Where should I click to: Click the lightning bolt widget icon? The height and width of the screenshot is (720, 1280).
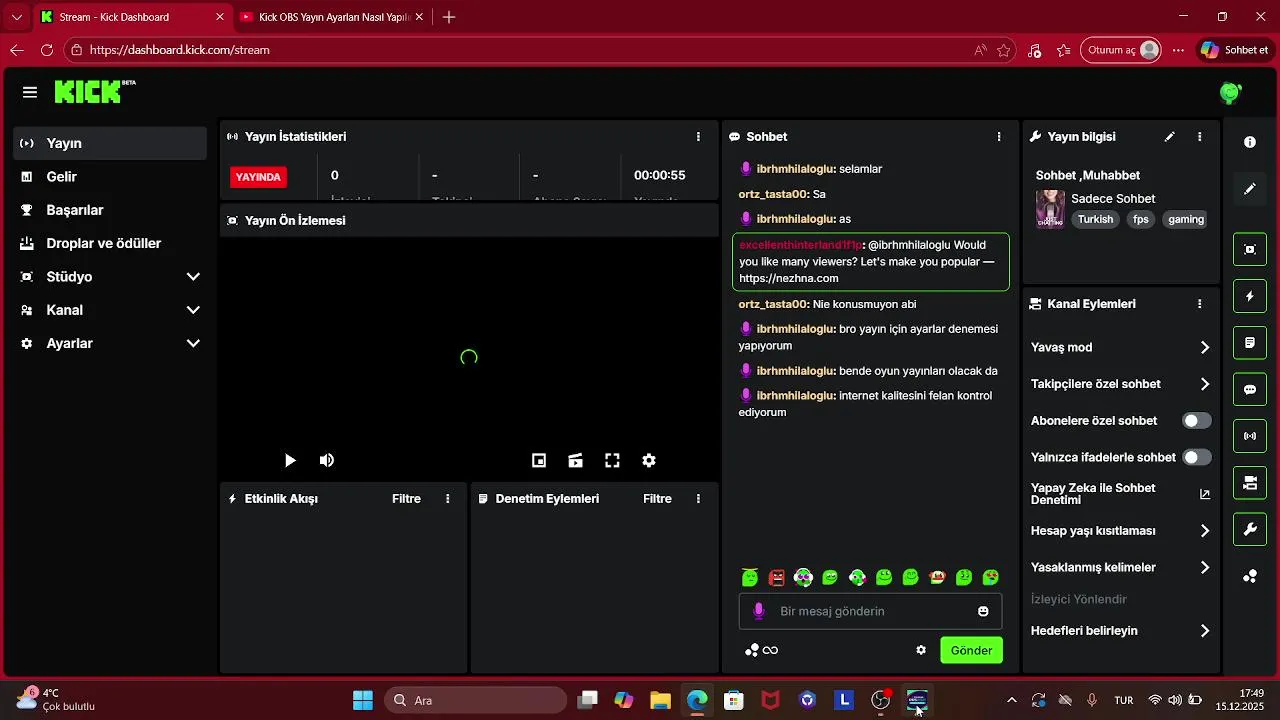(x=1250, y=296)
